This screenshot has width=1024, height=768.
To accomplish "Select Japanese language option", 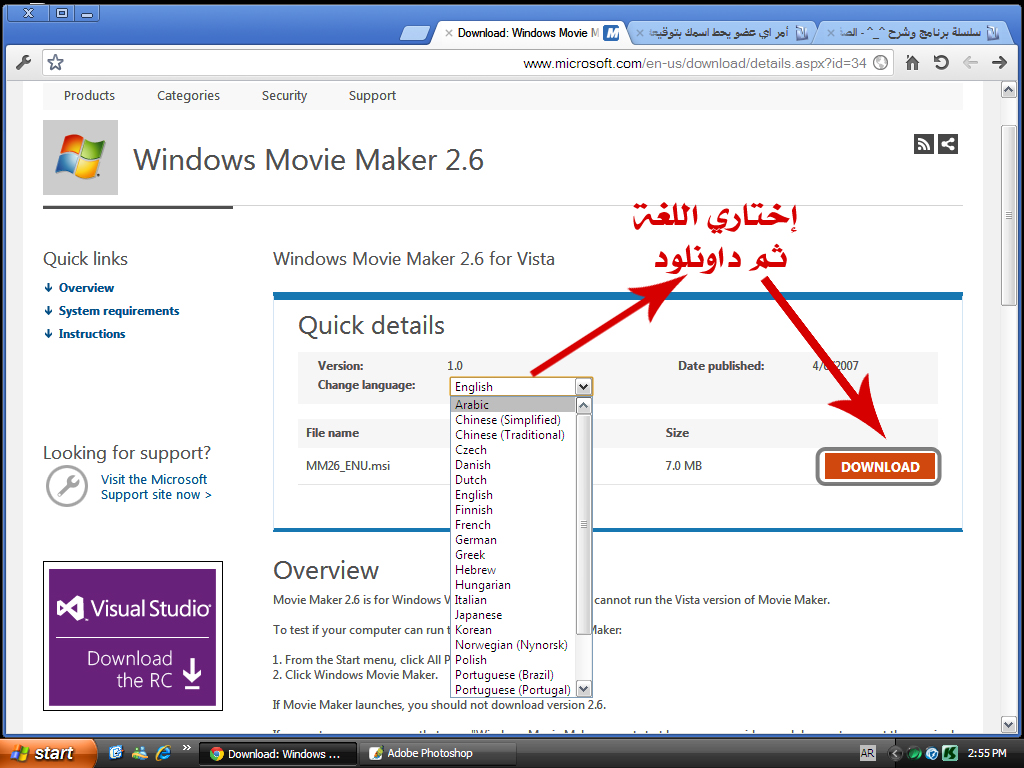I will tap(513, 615).
